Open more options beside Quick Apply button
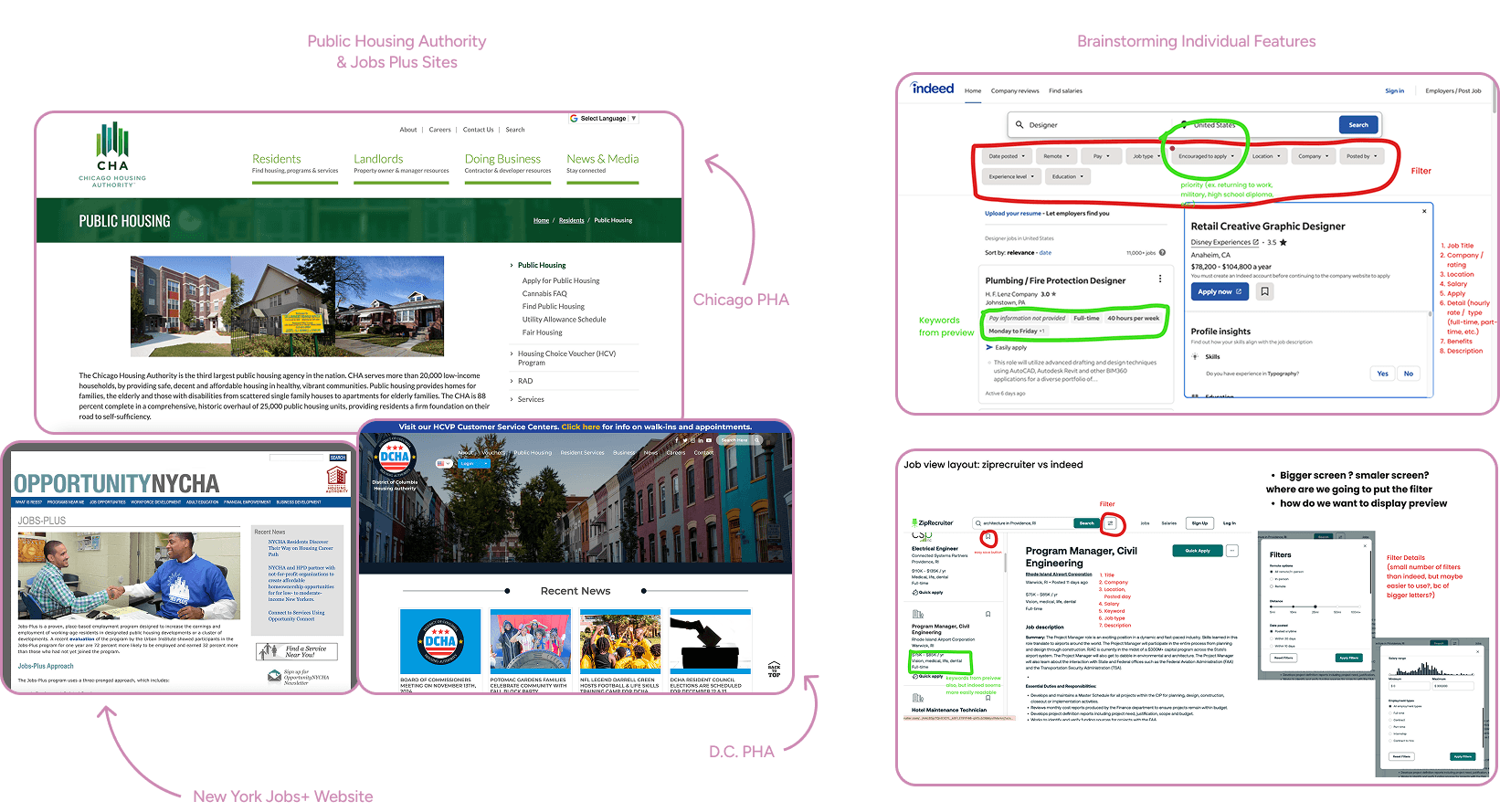 (x=1232, y=551)
